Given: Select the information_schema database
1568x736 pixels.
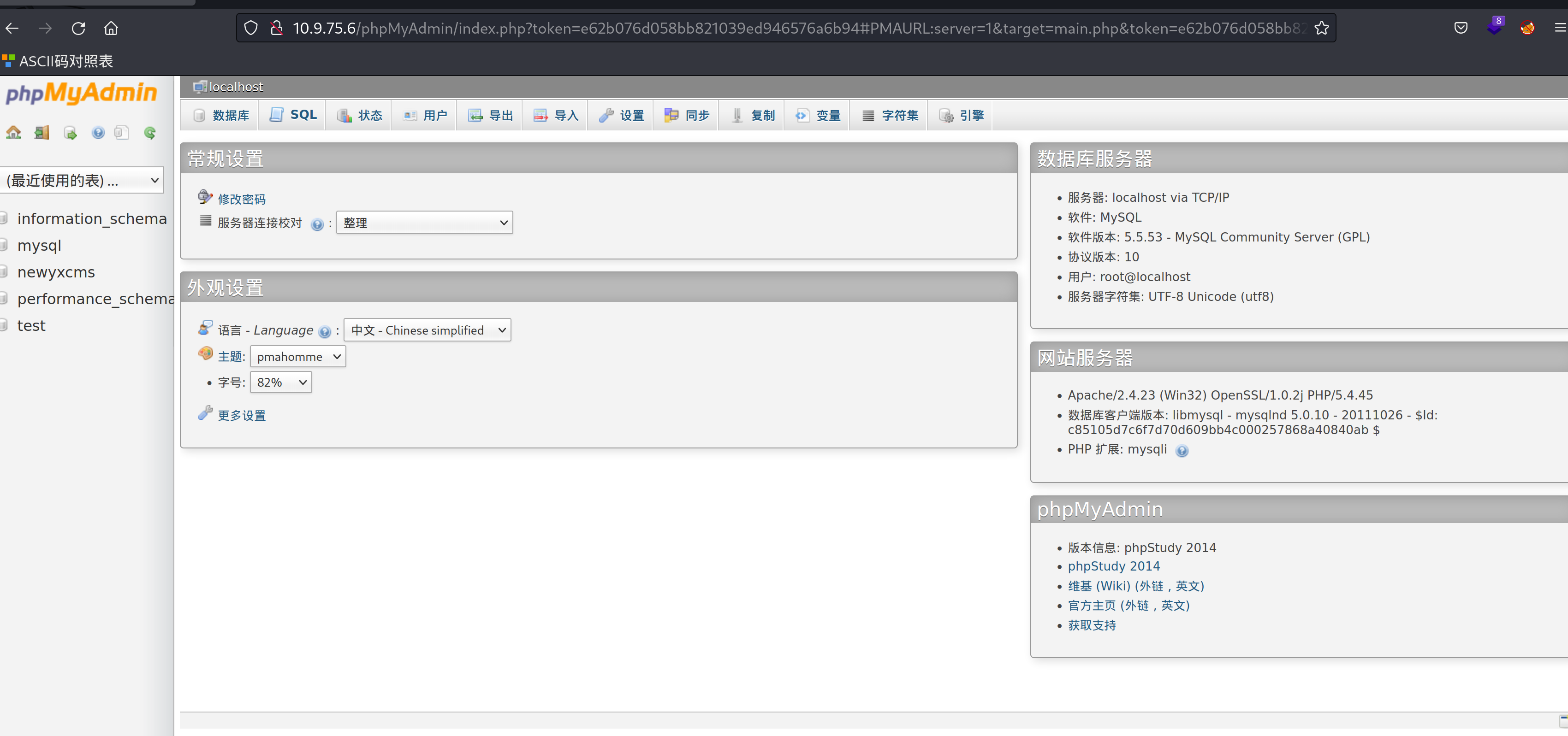Looking at the screenshot, I should pyautogui.click(x=92, y=218).
